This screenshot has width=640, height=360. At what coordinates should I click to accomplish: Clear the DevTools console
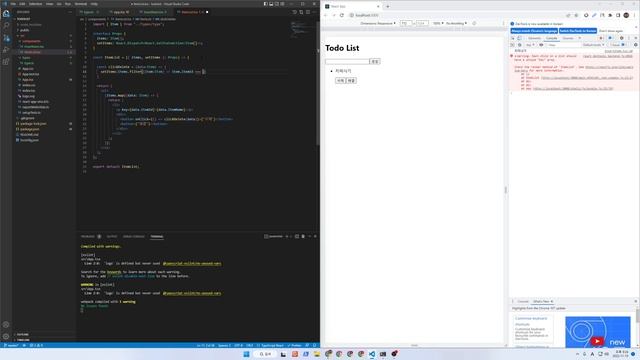[x=520, y=45]
